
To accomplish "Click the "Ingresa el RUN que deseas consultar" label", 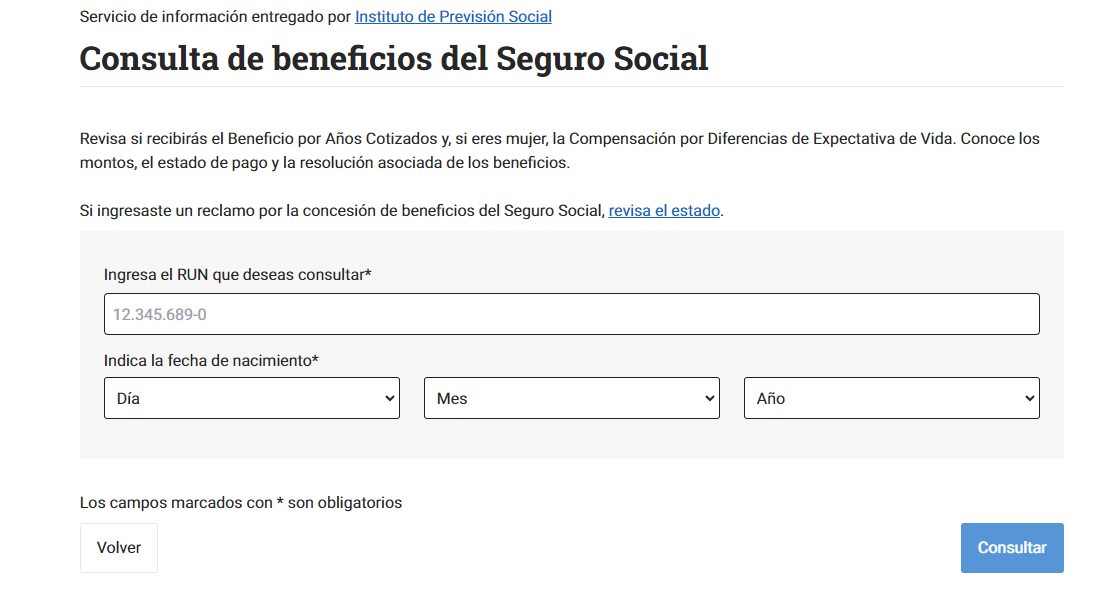I will click(237, 274).
